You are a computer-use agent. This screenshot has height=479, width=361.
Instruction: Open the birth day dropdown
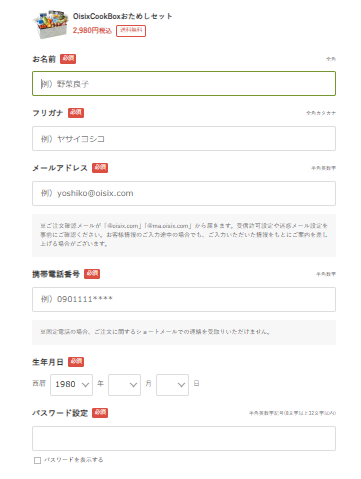[172, 385]
